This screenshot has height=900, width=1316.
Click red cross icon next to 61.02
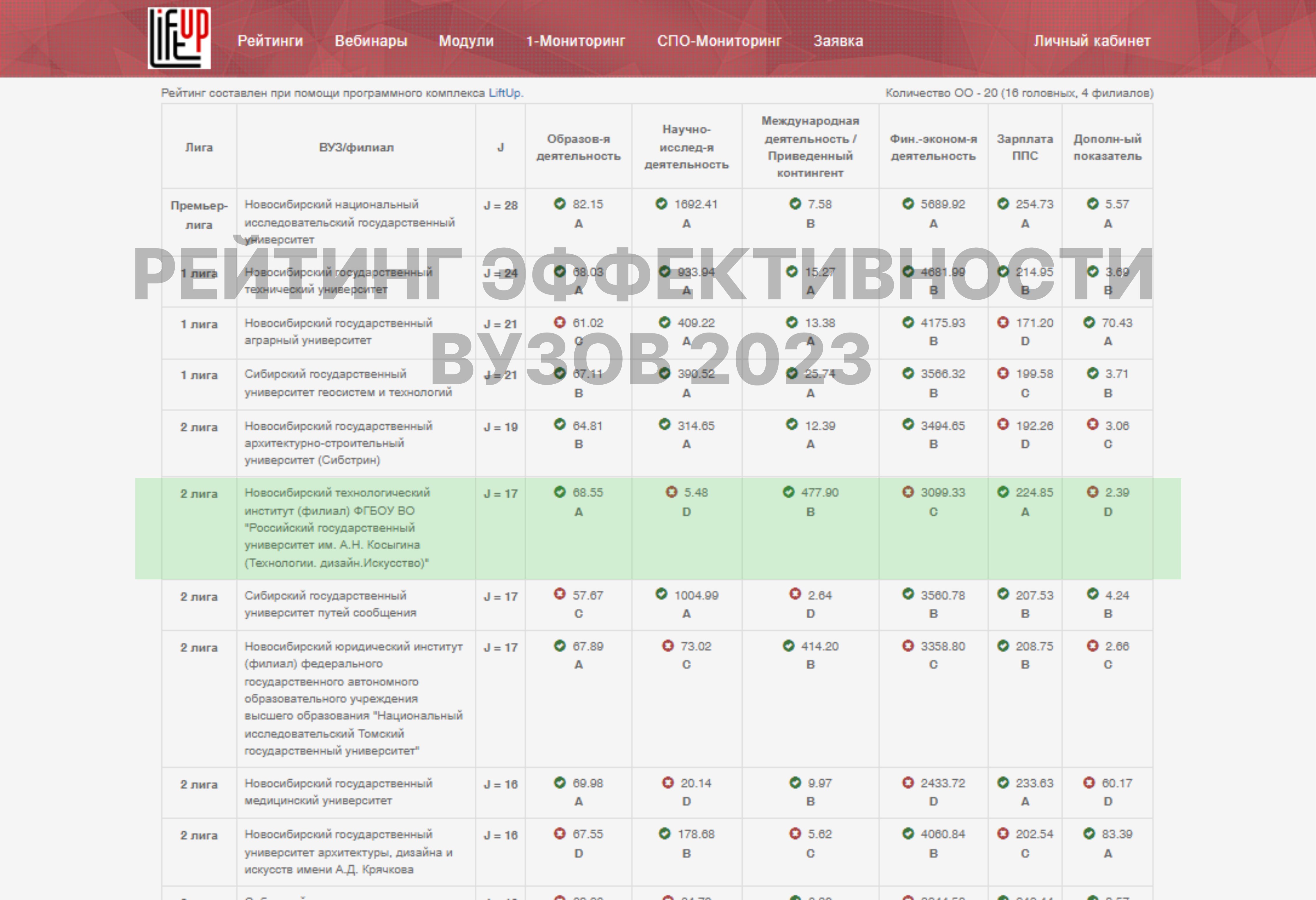(560, 323)
